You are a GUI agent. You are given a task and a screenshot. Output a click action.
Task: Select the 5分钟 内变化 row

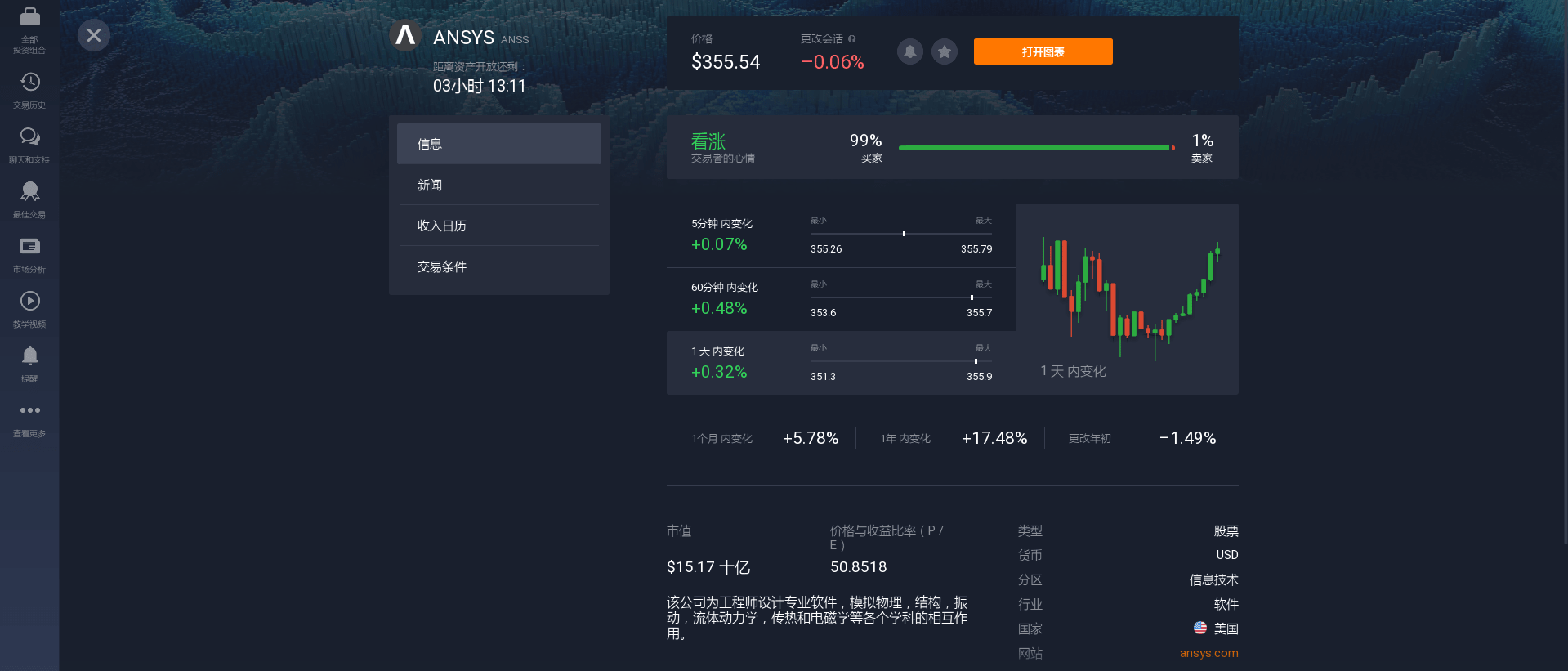(x=841, y=235)
